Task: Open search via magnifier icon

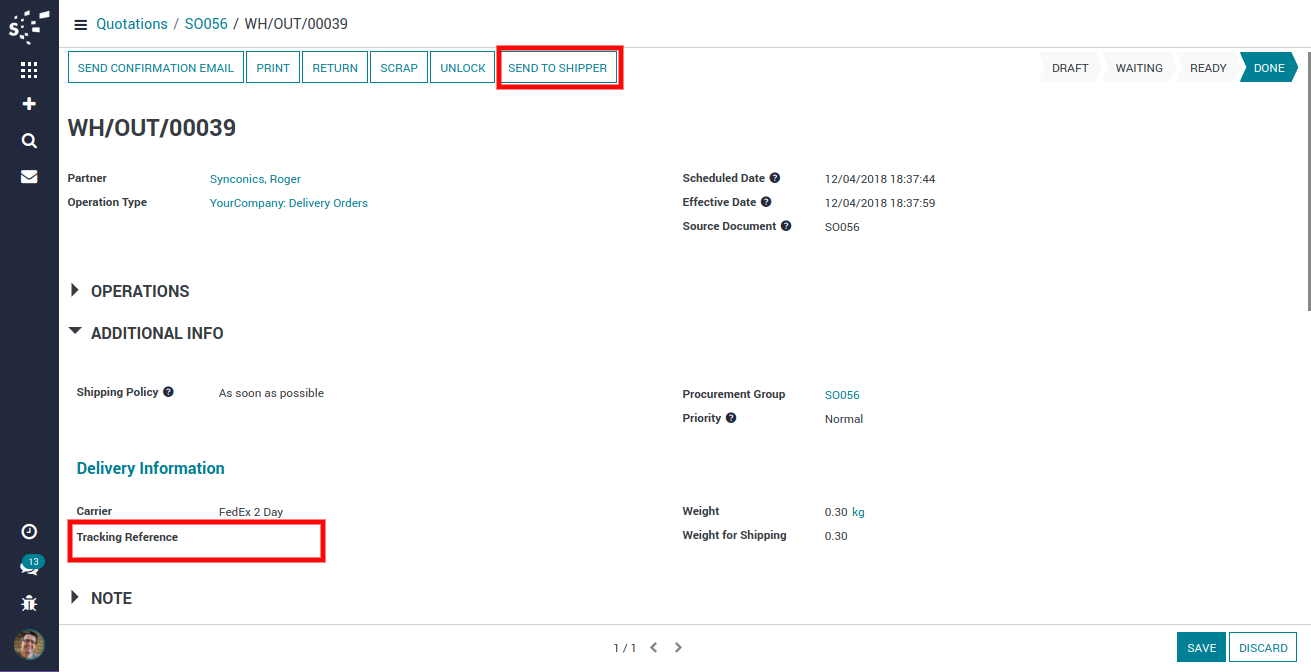Action: click(x=29, y=141)
